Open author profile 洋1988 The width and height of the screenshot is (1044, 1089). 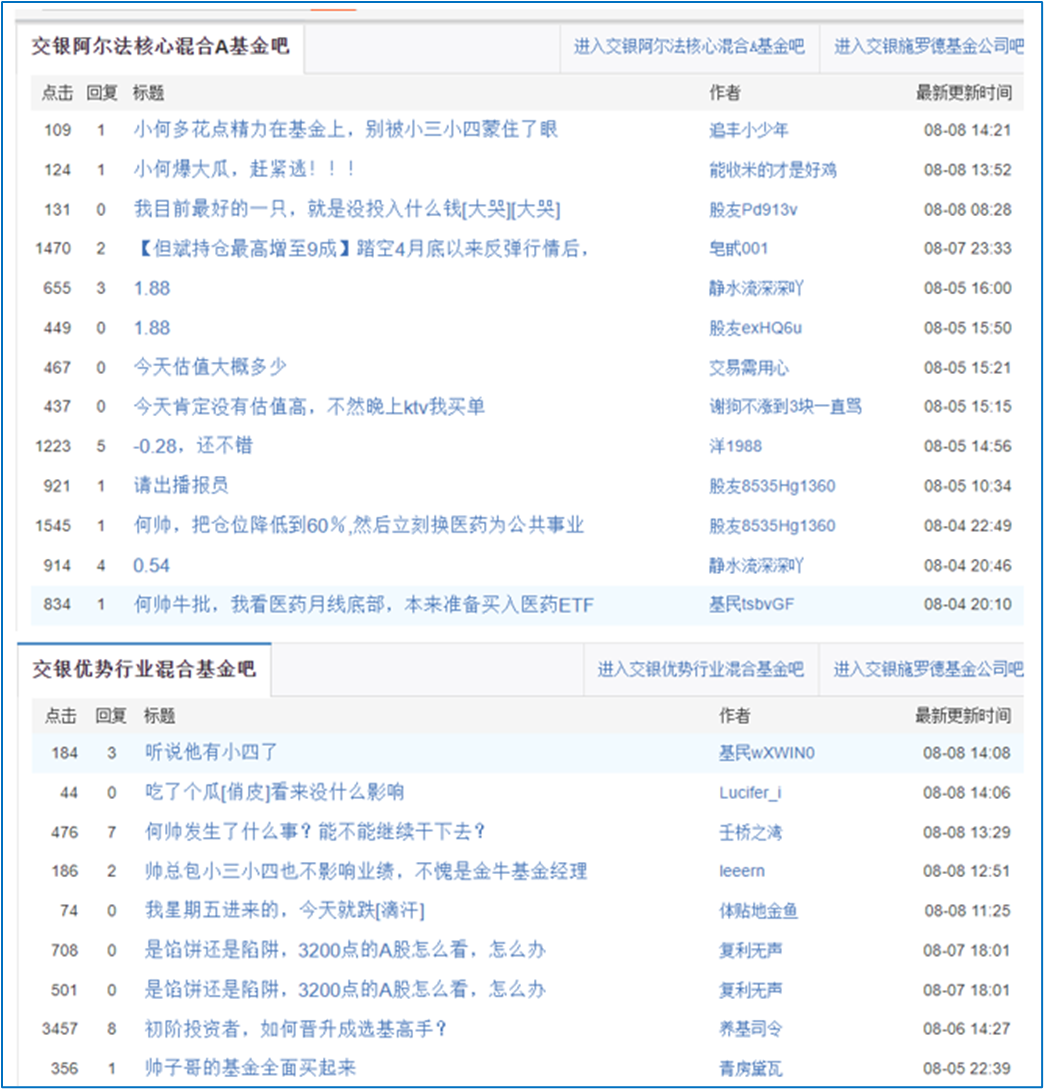[x=735, y=446]
